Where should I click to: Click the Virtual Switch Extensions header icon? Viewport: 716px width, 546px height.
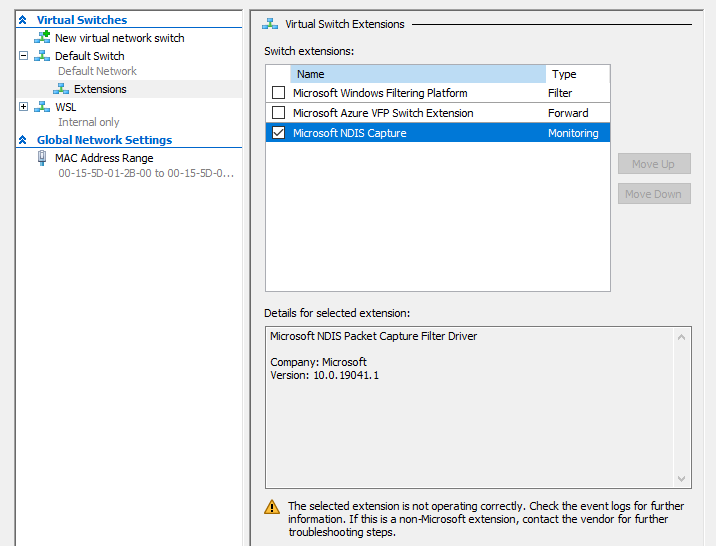click(x=268, y=23)
